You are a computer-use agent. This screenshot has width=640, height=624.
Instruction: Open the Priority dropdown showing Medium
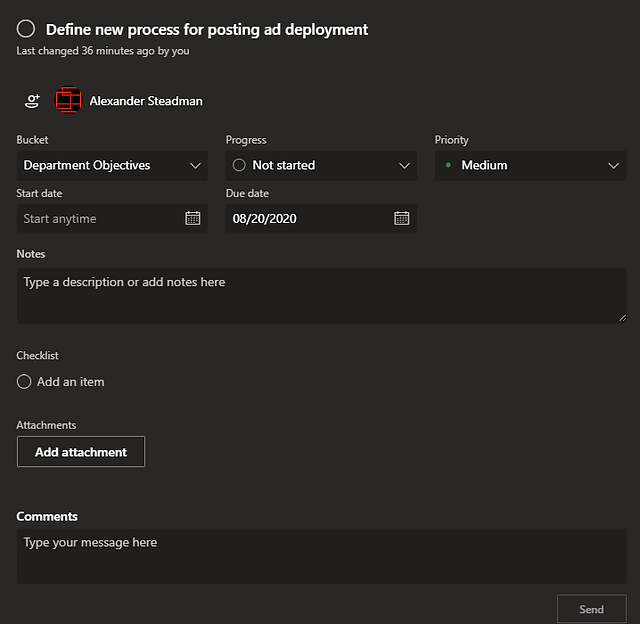click(x=530, y=166)
